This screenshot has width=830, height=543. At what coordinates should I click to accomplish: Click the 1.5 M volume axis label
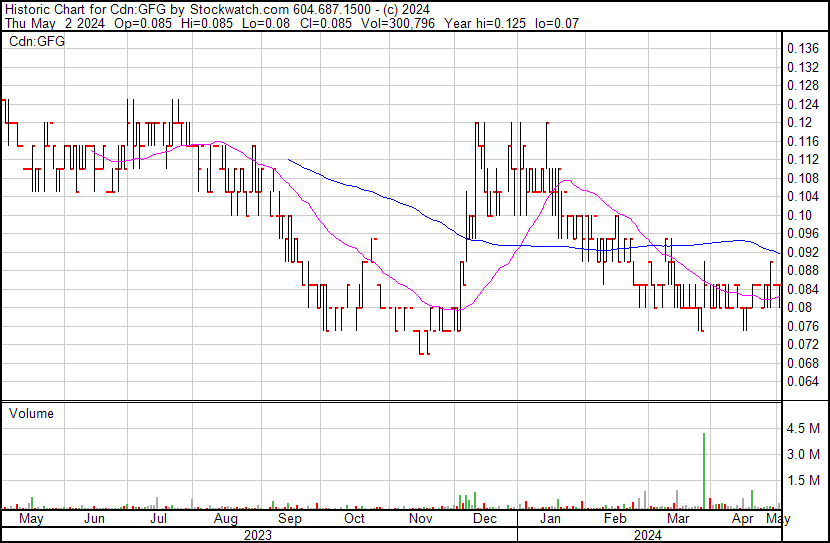tap(803, 481)
